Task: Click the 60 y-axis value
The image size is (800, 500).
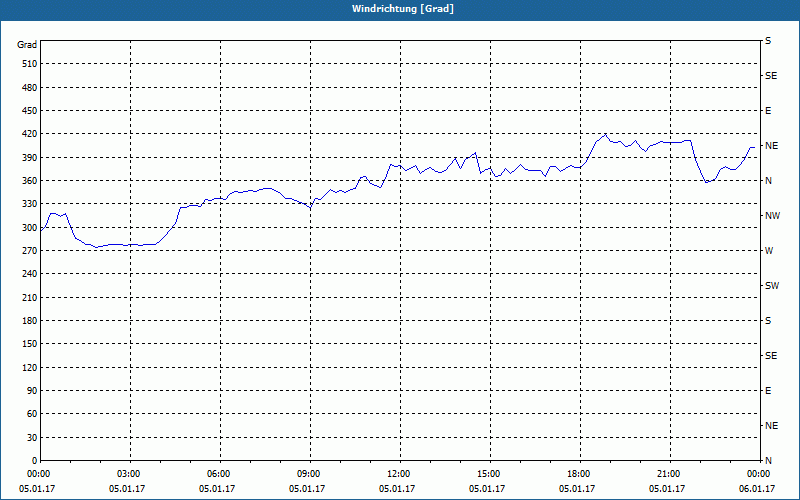Action: coord(32,414)
